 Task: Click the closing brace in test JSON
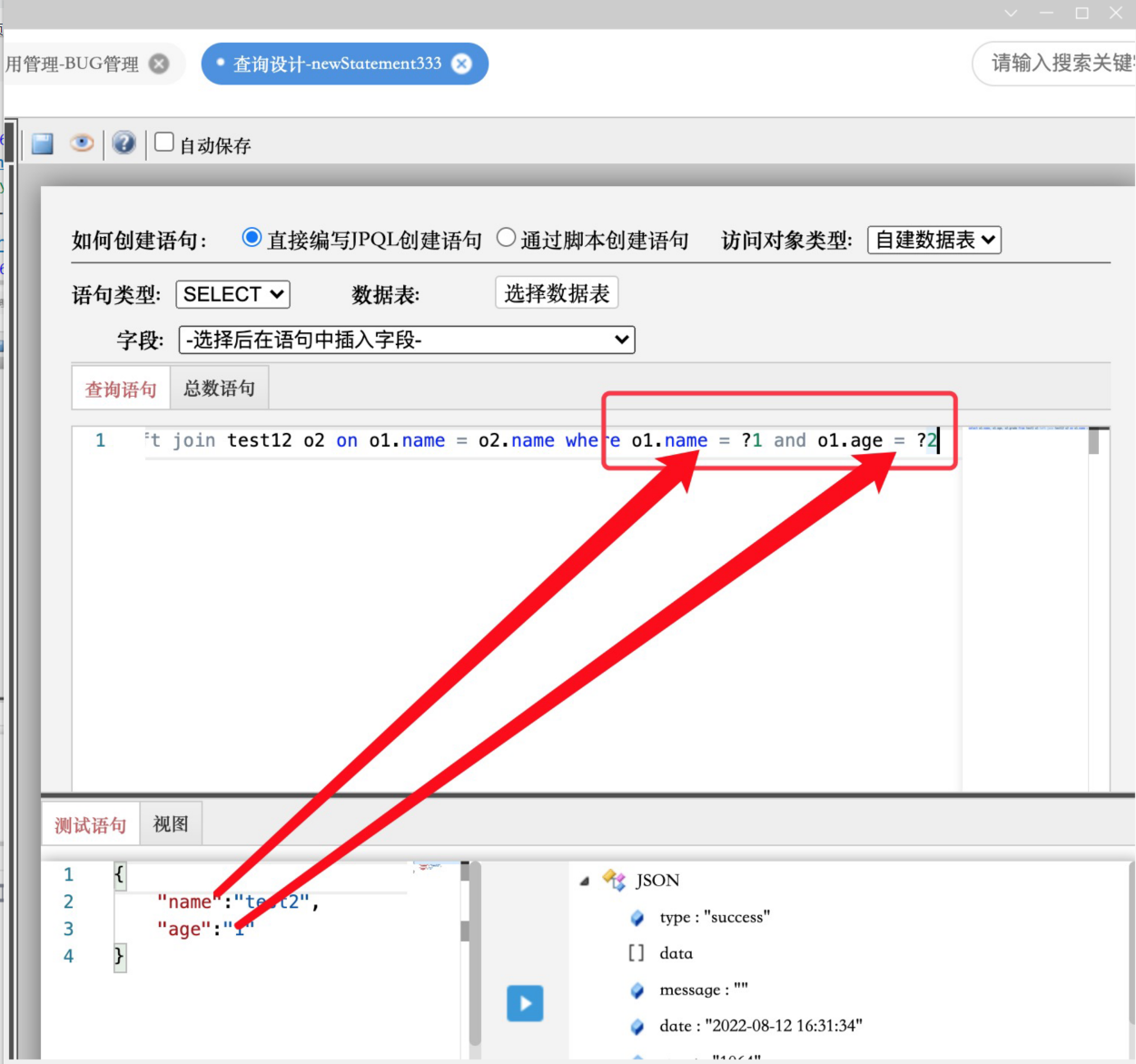pyautogui.click(x=119, y=956)
